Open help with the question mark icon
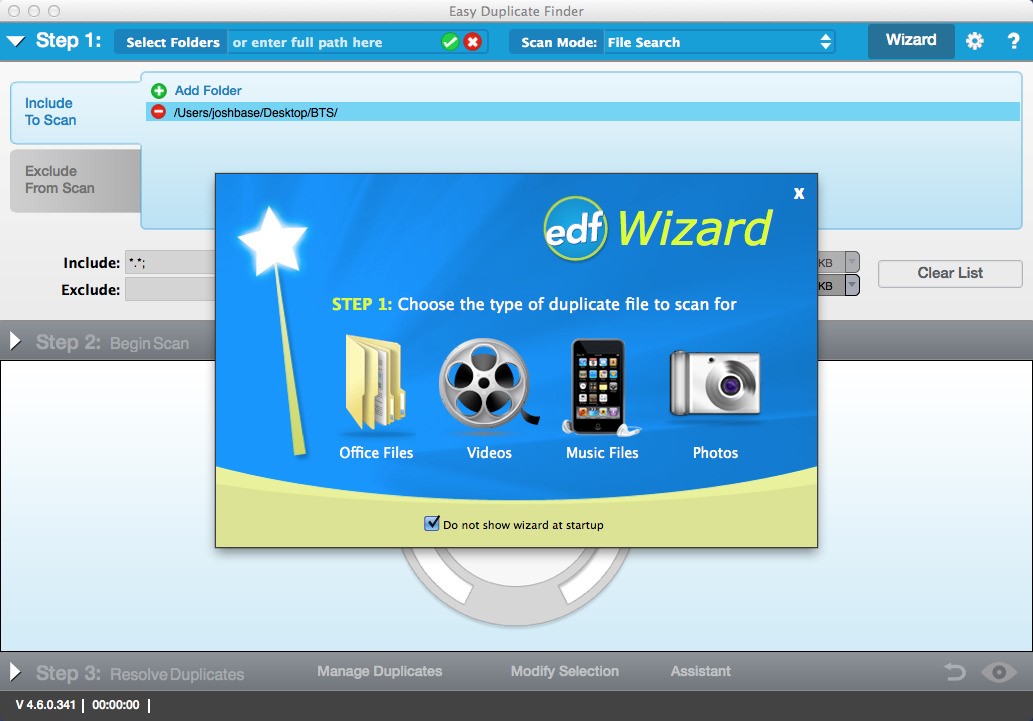Image resolution: width=1033 pixels, height=721 pixels. [1013, 41]
